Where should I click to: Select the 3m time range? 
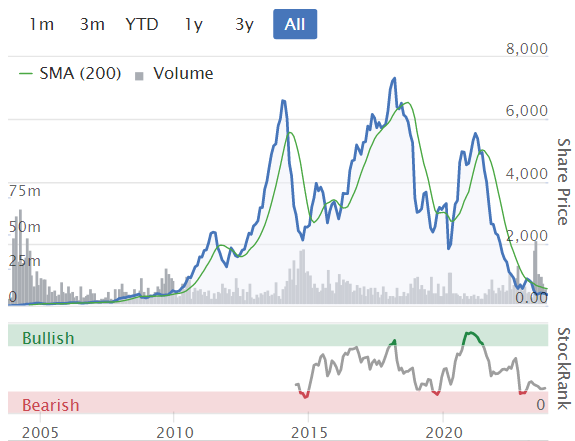[92, 25]
